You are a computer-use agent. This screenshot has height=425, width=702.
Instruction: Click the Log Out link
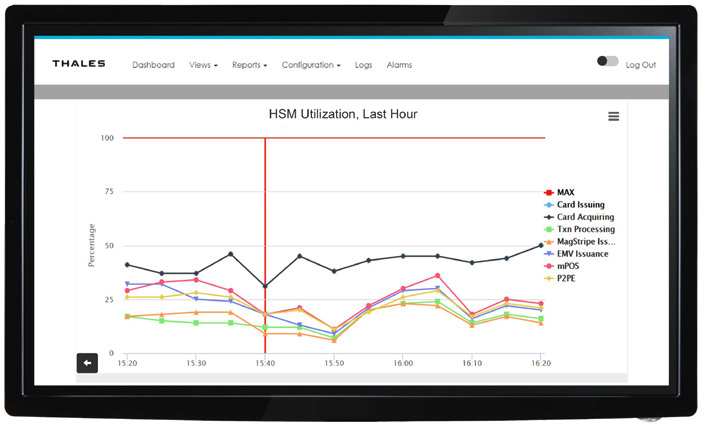pyautogui.click(x=641, y=65)
